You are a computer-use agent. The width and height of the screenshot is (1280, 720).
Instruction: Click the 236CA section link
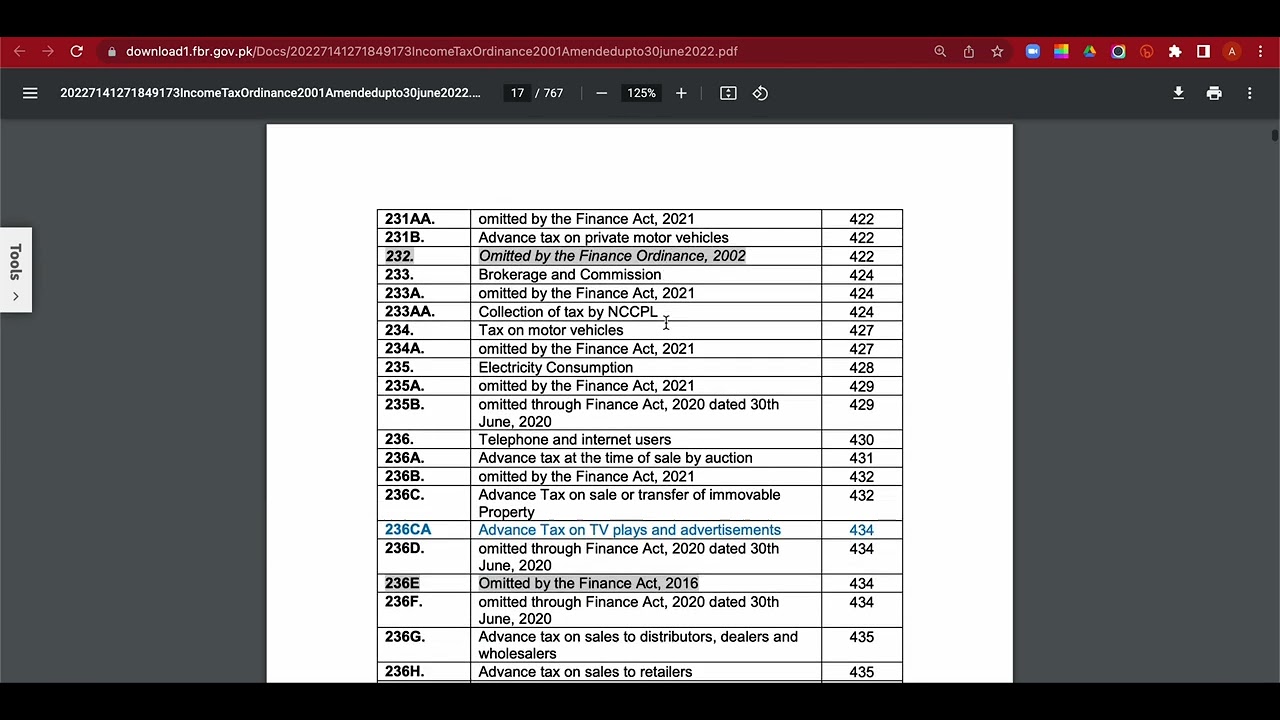[x=408, y=530]
